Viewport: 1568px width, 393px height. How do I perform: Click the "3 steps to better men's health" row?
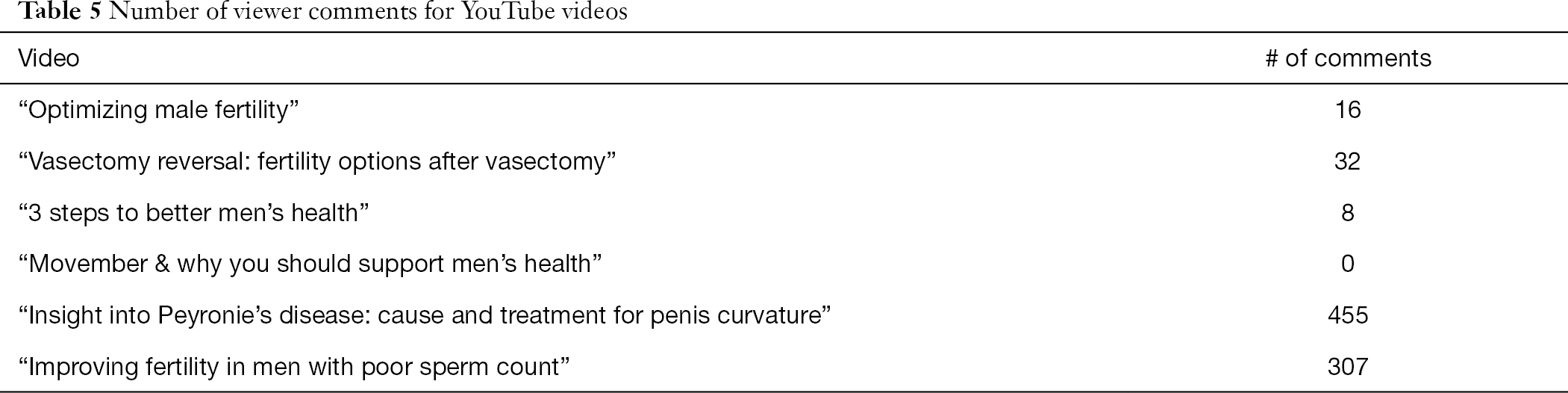[784, 213]
